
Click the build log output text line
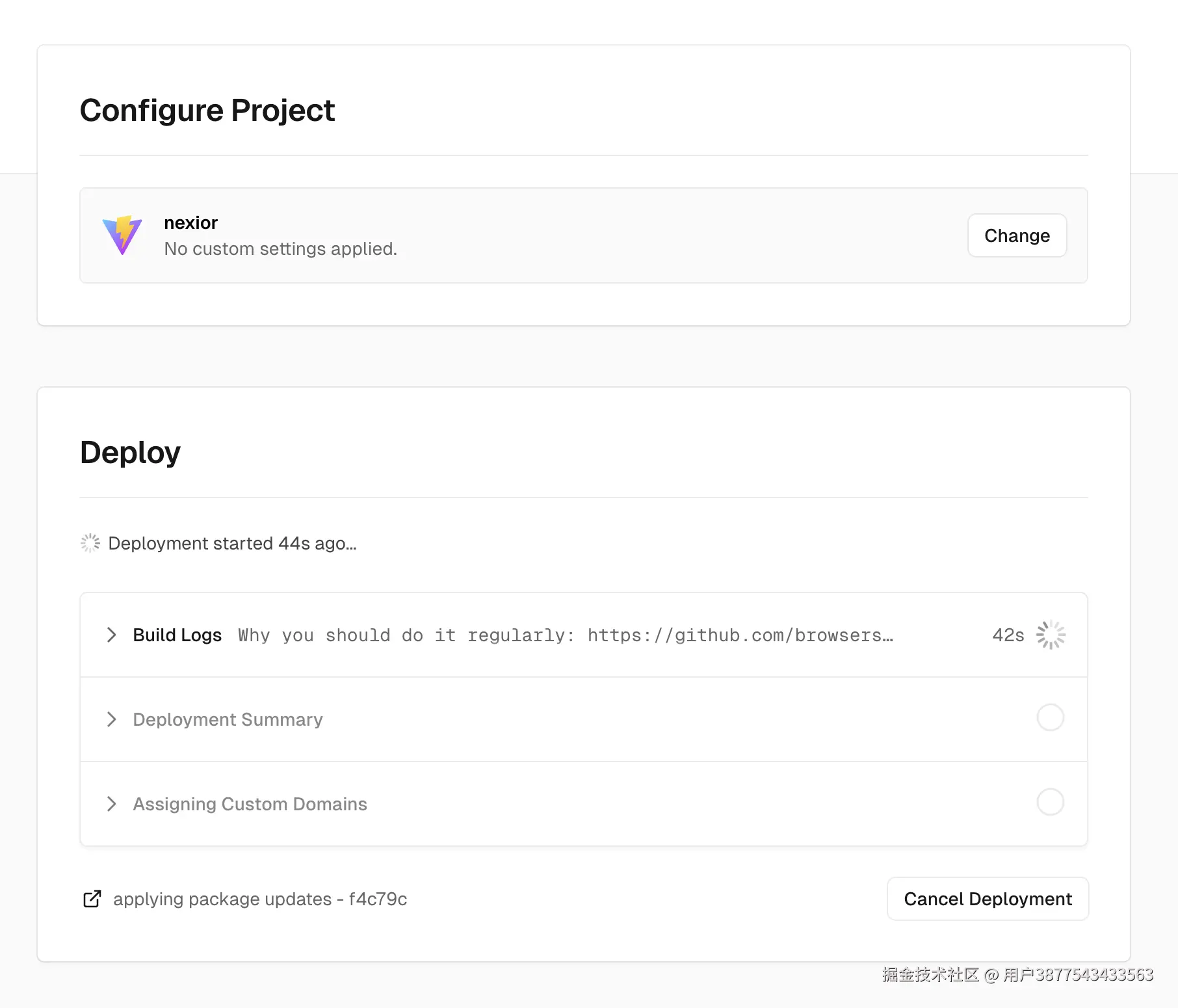pyautogui.click(x=565, y=635)
